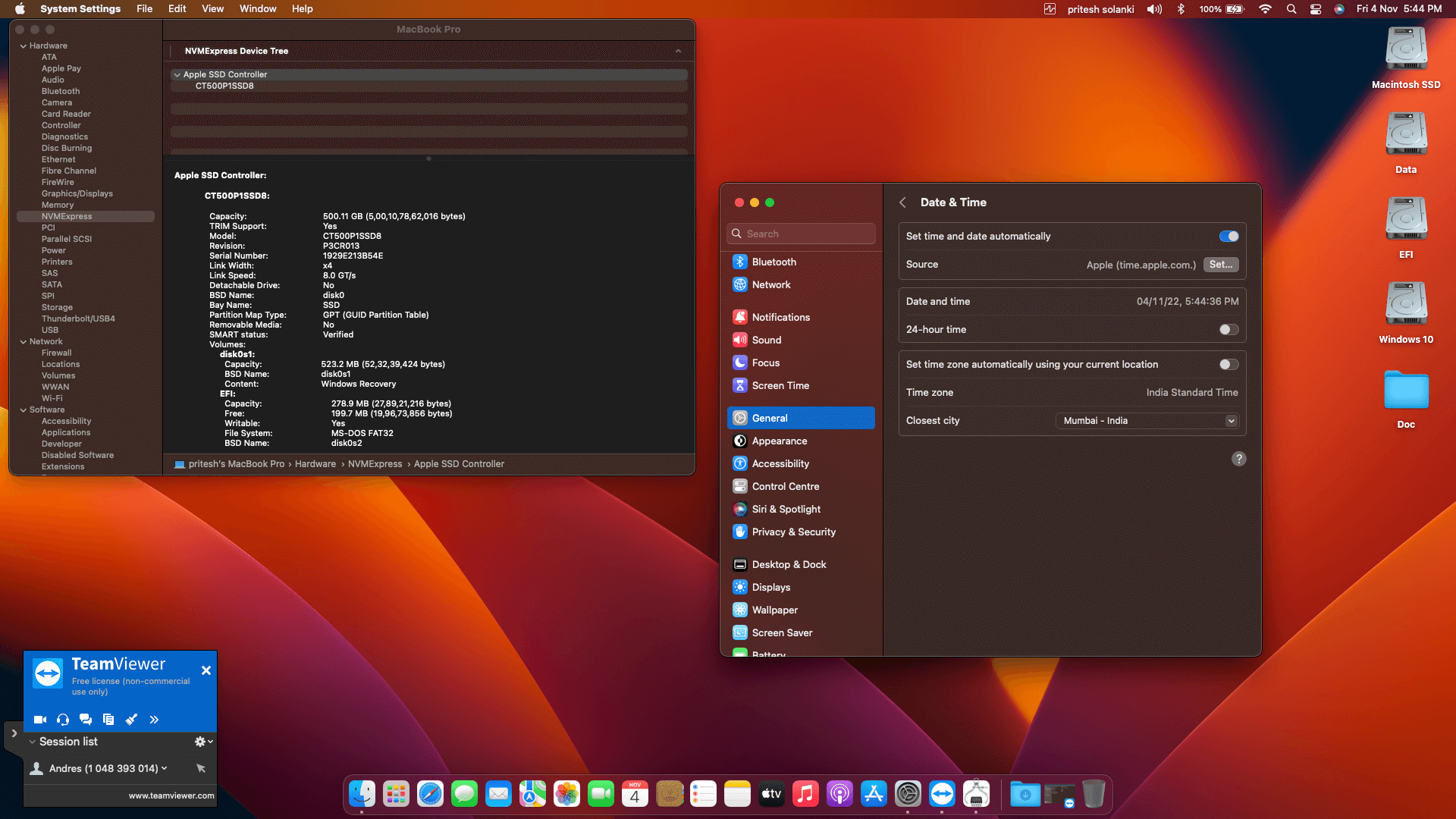
Task: Open the View menu
Action: pyautogui.click(x=212, y=9)
